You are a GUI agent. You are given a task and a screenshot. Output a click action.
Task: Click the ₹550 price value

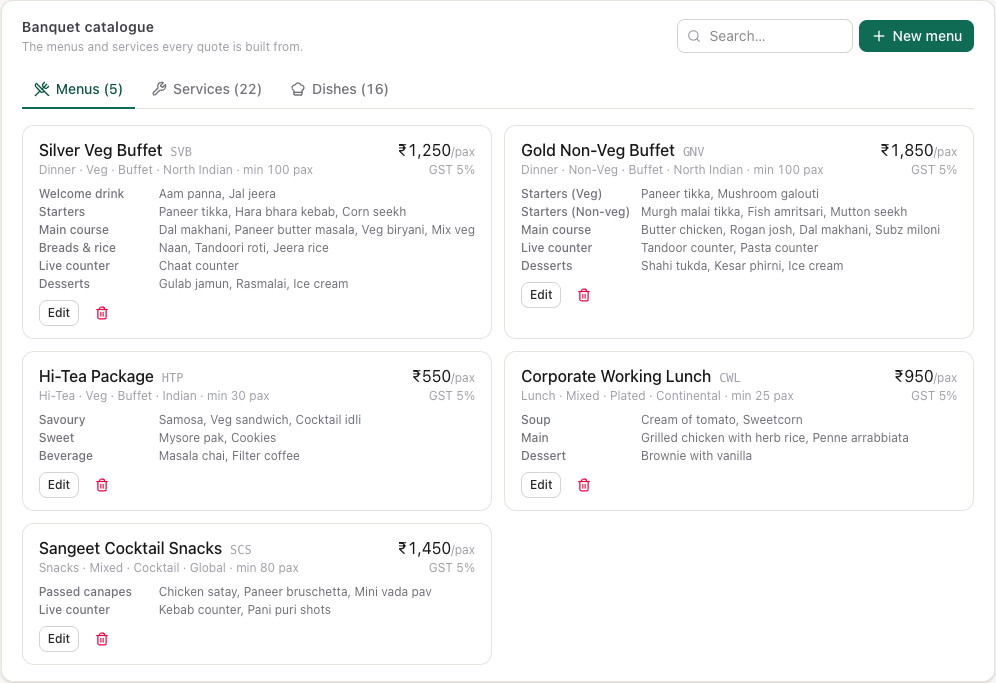(431, 377)
